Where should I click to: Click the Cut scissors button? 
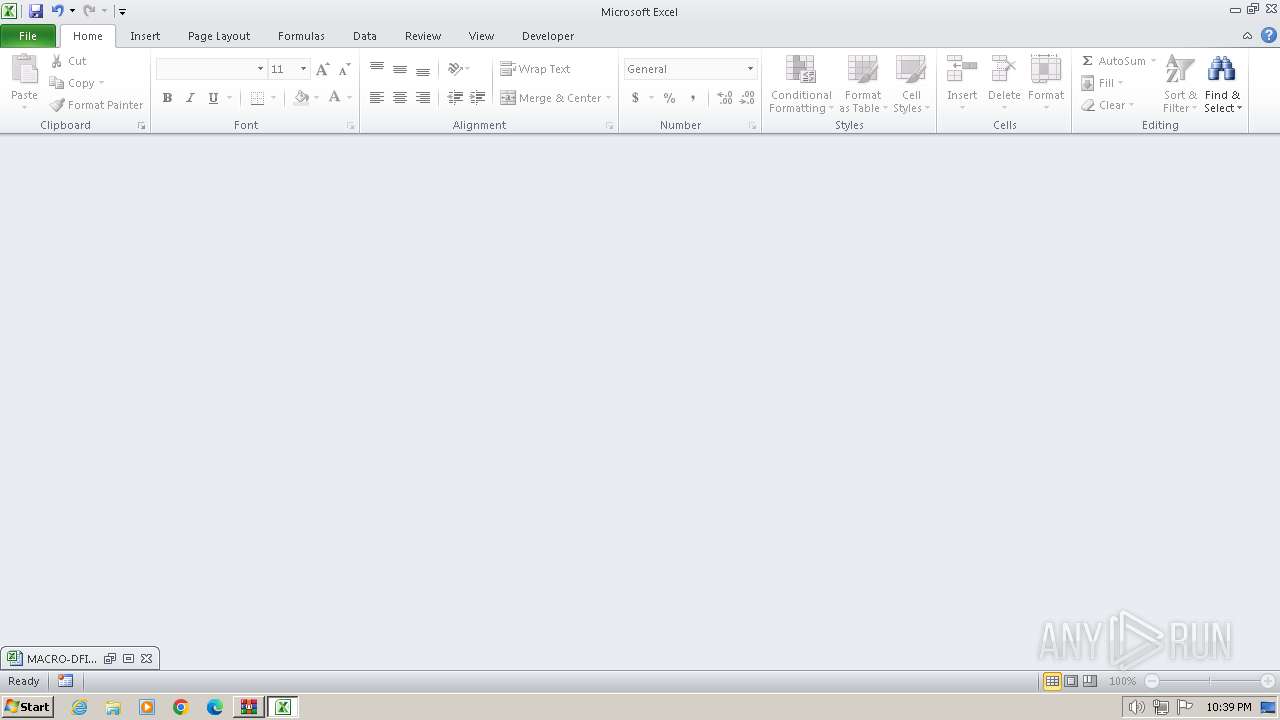point(69,61)
